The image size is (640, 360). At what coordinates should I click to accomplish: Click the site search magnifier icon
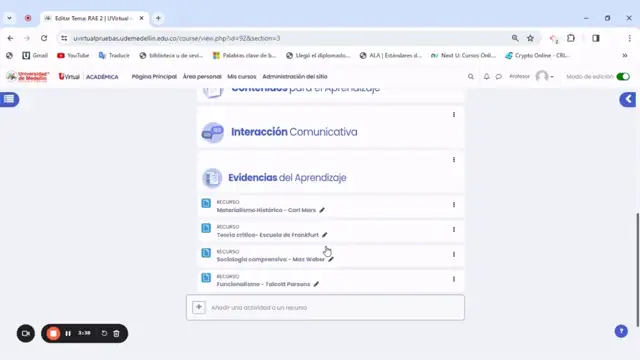tap(471, 77)
